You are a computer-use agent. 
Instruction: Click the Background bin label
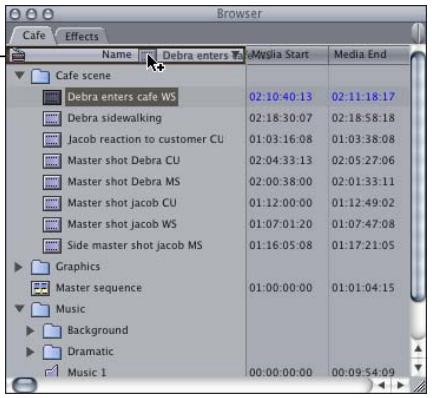[x=98, y=330]
